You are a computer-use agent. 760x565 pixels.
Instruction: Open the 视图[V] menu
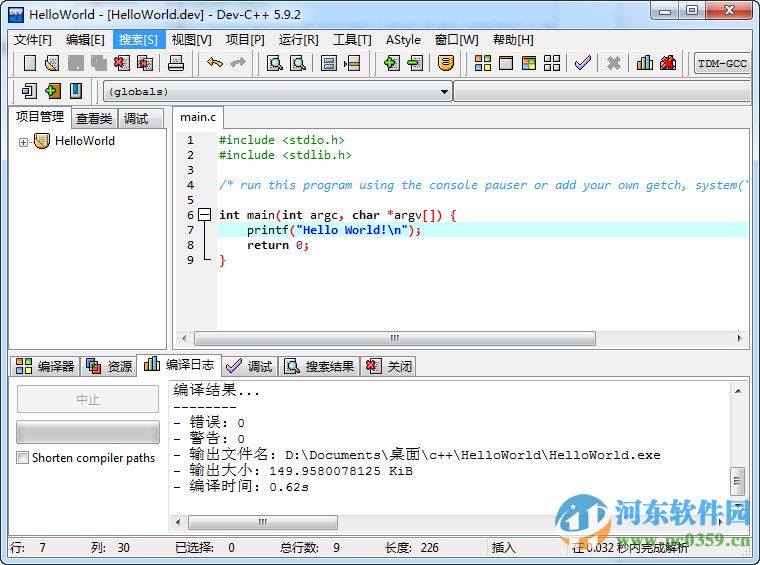[191, 40]
